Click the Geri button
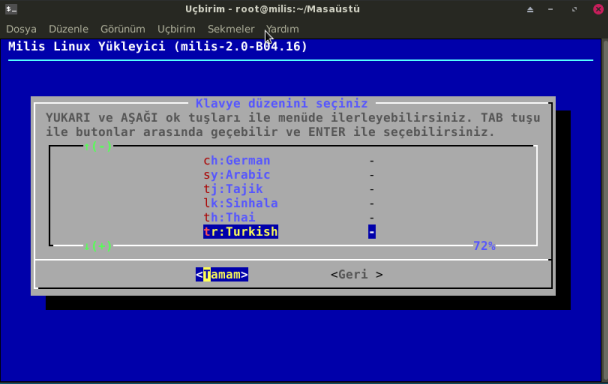 357,275
